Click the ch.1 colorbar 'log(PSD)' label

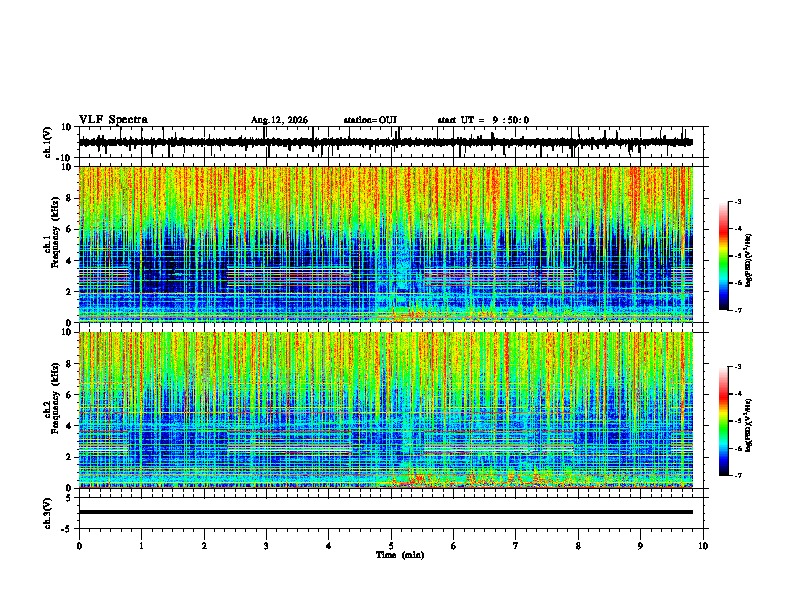click(749, 261)
